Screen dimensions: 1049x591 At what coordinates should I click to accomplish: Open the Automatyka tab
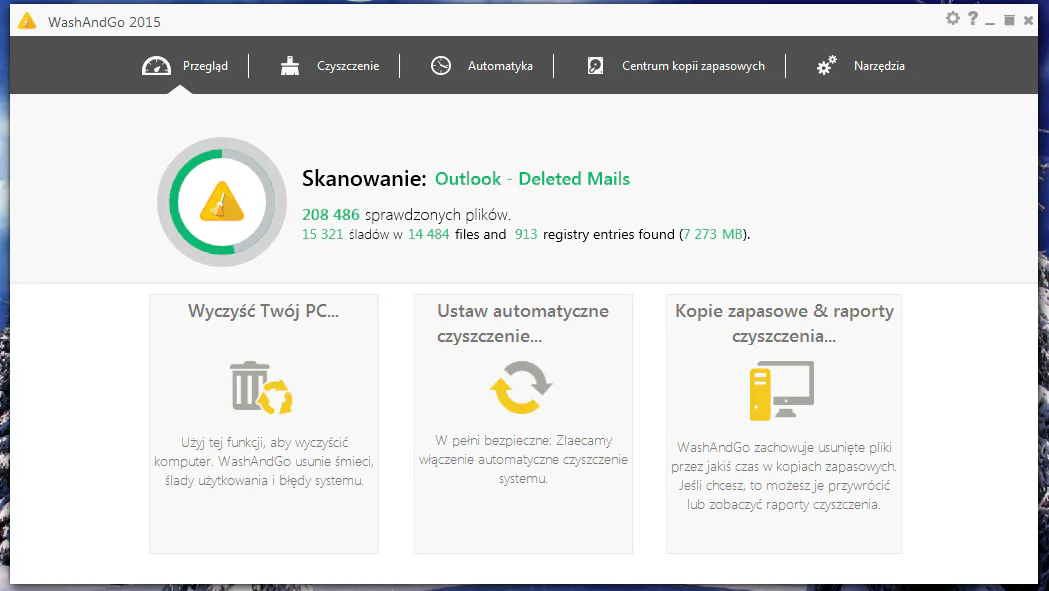(481, 66)
